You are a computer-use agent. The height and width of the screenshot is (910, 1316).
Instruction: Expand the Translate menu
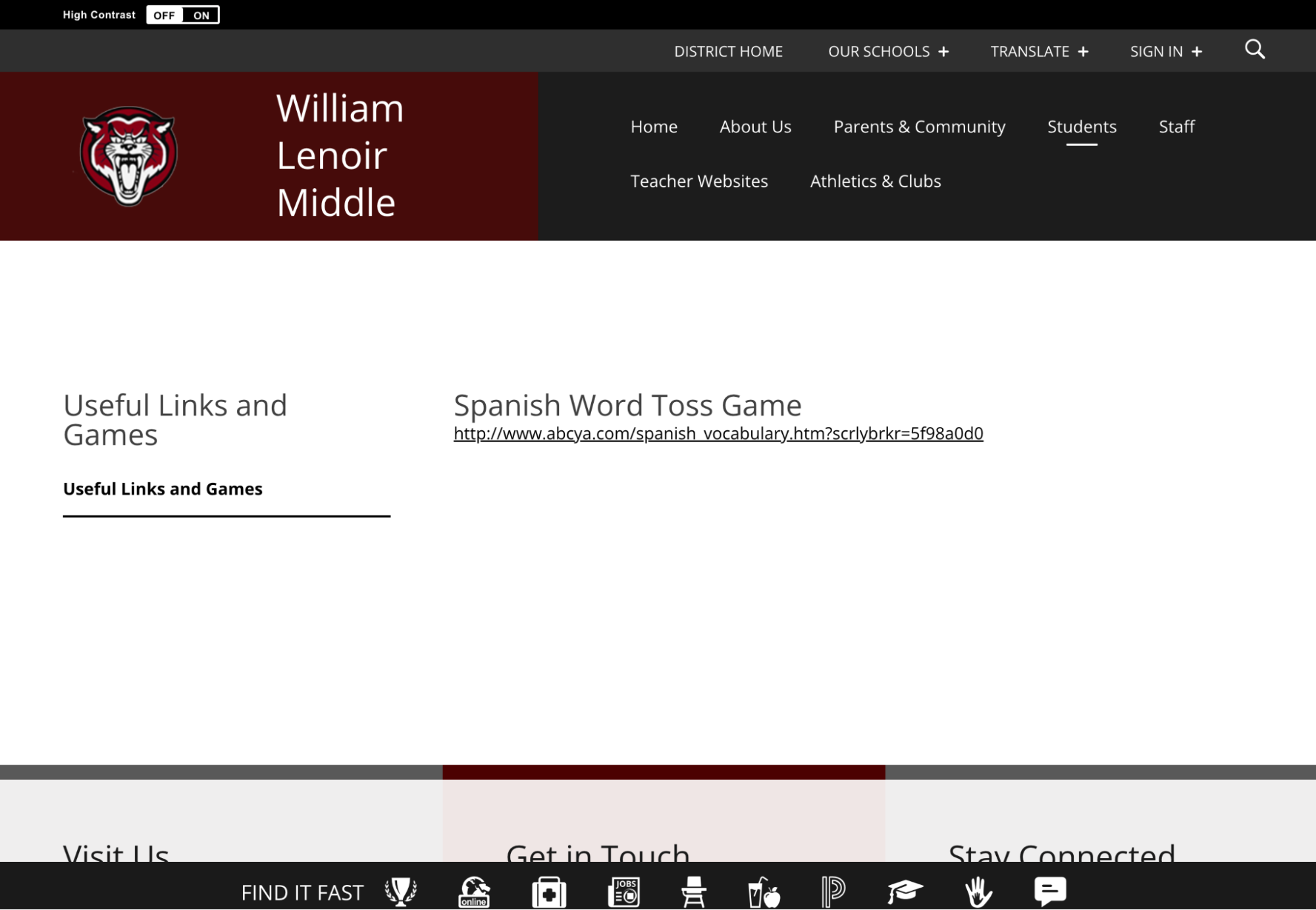(1039, 51)
